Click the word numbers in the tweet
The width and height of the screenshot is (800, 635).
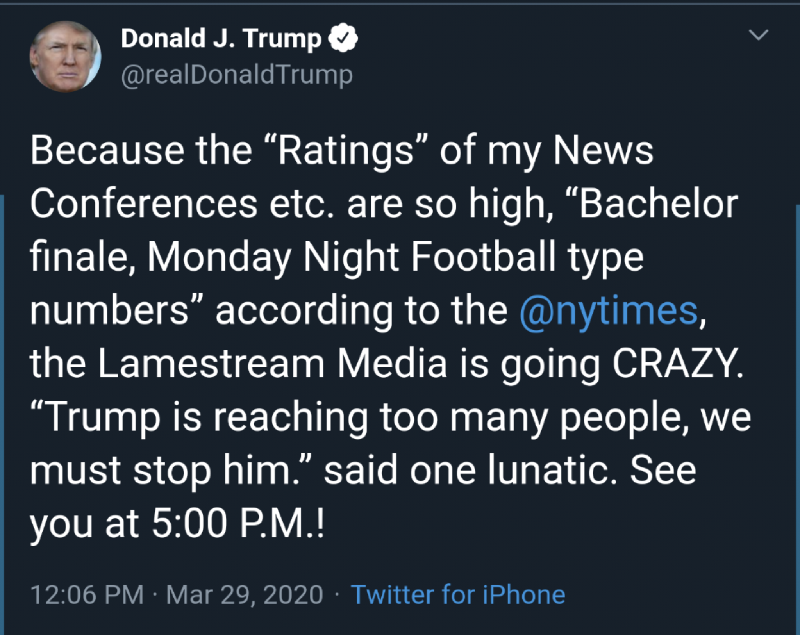pyautogui.click(x=109, y=310)
